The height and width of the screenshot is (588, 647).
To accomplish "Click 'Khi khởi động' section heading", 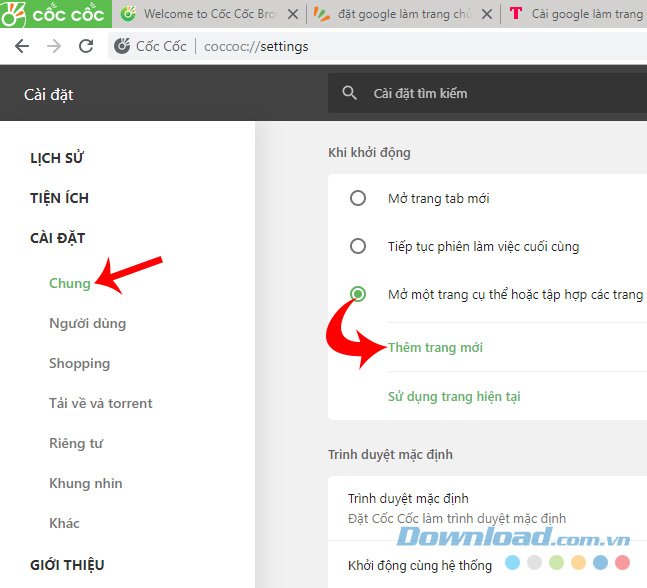I will click(x=369, y=153).
